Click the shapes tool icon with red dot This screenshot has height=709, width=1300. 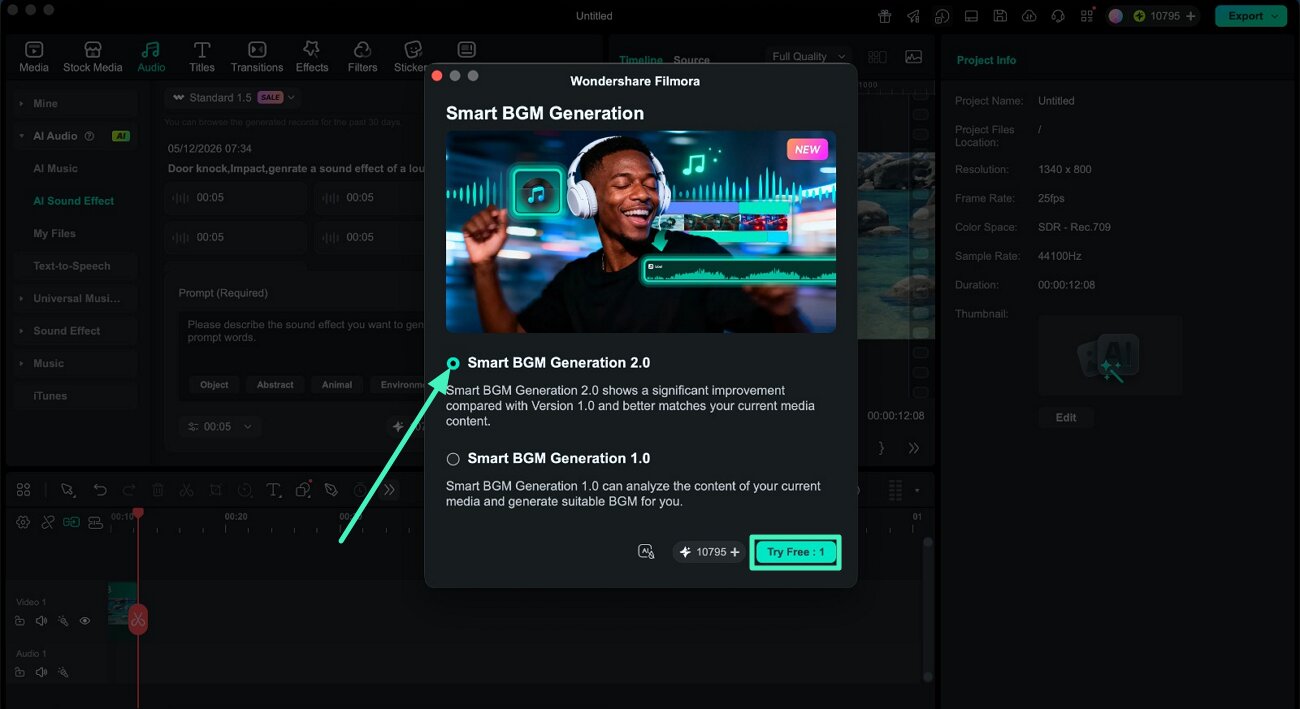[x=302, y=490]
